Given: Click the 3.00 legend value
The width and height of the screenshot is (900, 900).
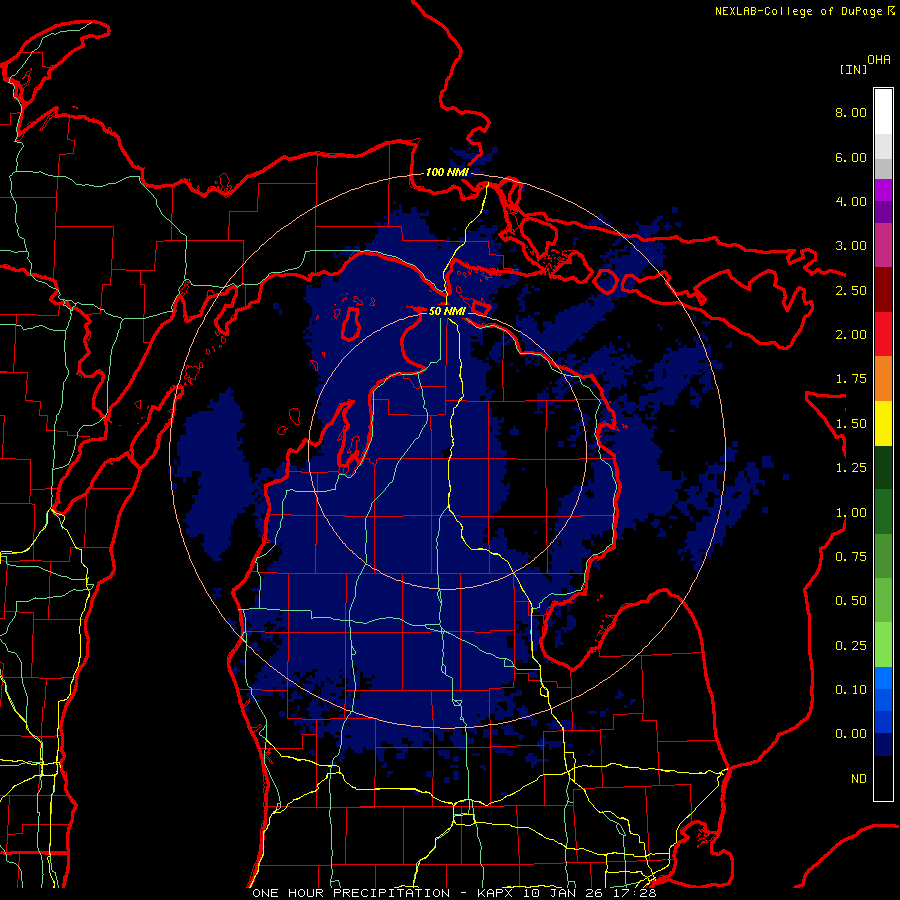Looking at the screenshot, I should (x=851, y=246).
